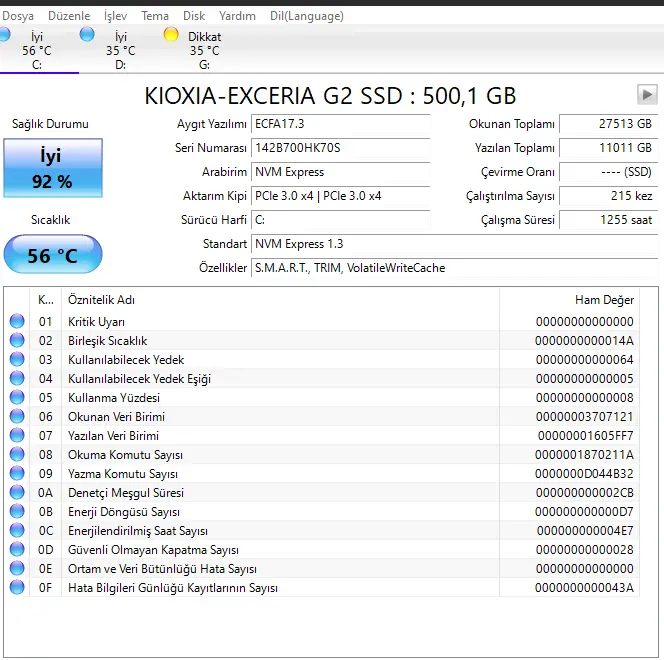Click the Çevirme Oranı value ---- (SSD)
The height and width of the screenshot is (660, 664).
609,172
